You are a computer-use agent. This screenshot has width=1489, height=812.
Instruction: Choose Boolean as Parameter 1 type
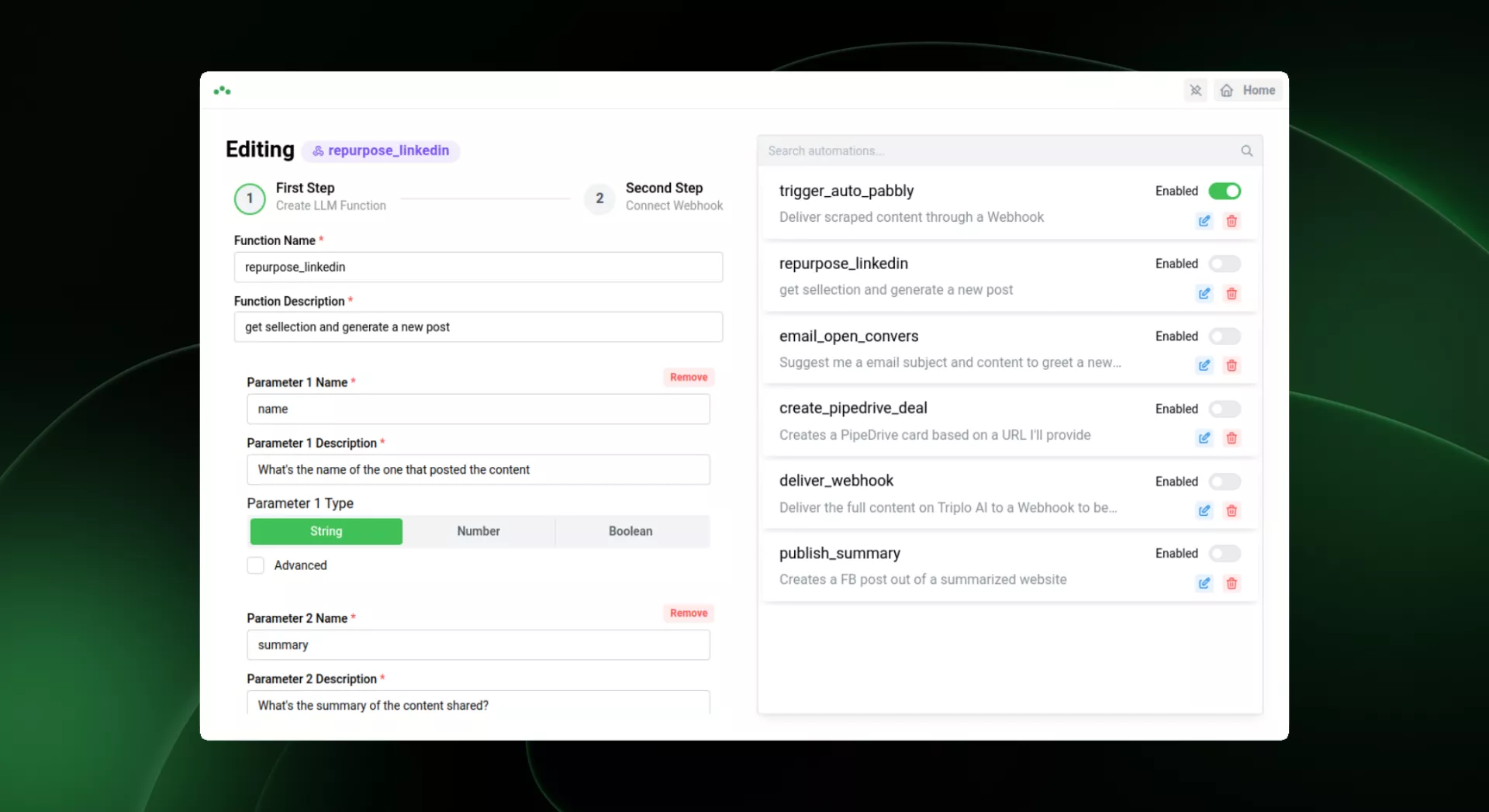coord(630,531)
